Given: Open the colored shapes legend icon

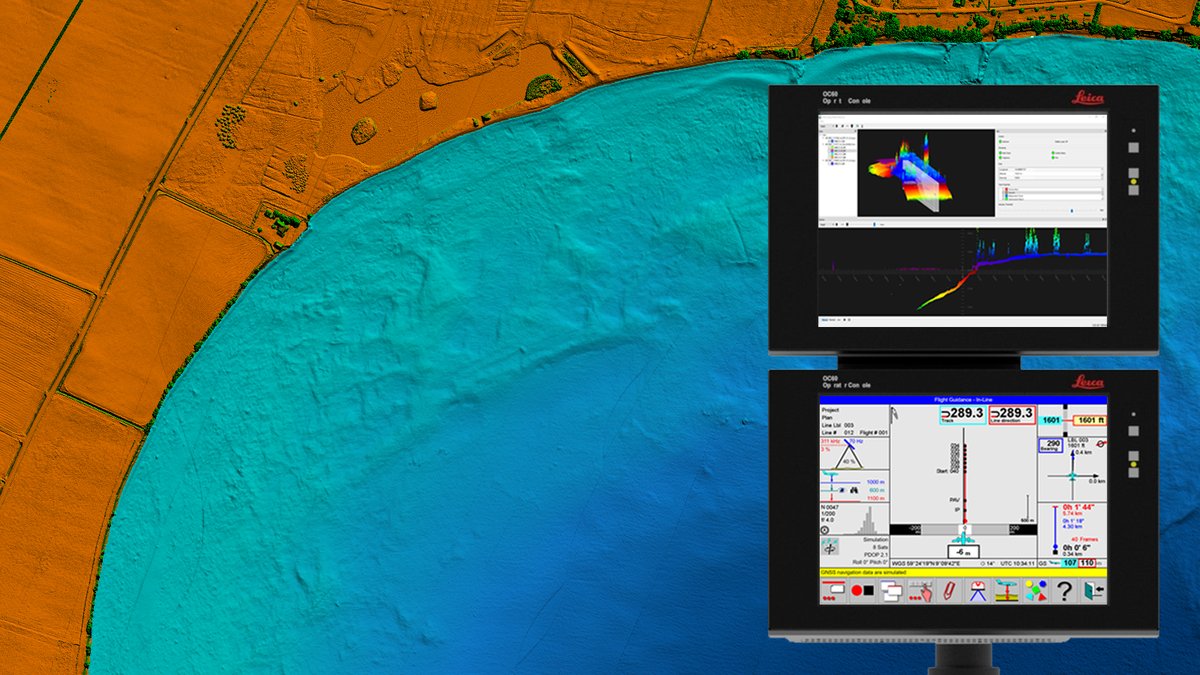Looking at the screenshot, I should pyautogui.click(x=1036, y=590).
